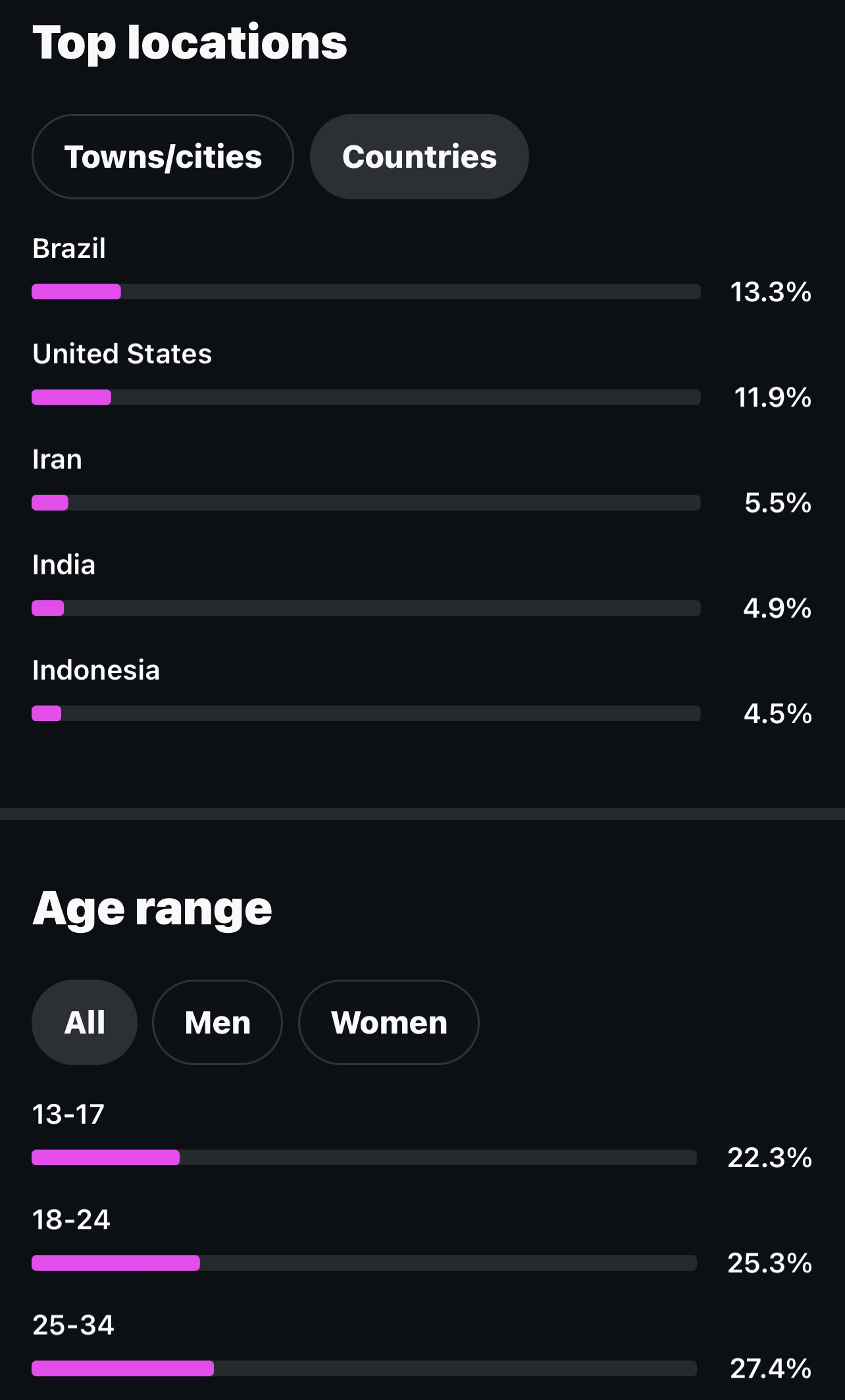The height and width of the screenshot is (1400, 845).
Task: Filter age range by Women
Action: [x=388, y=1022]
